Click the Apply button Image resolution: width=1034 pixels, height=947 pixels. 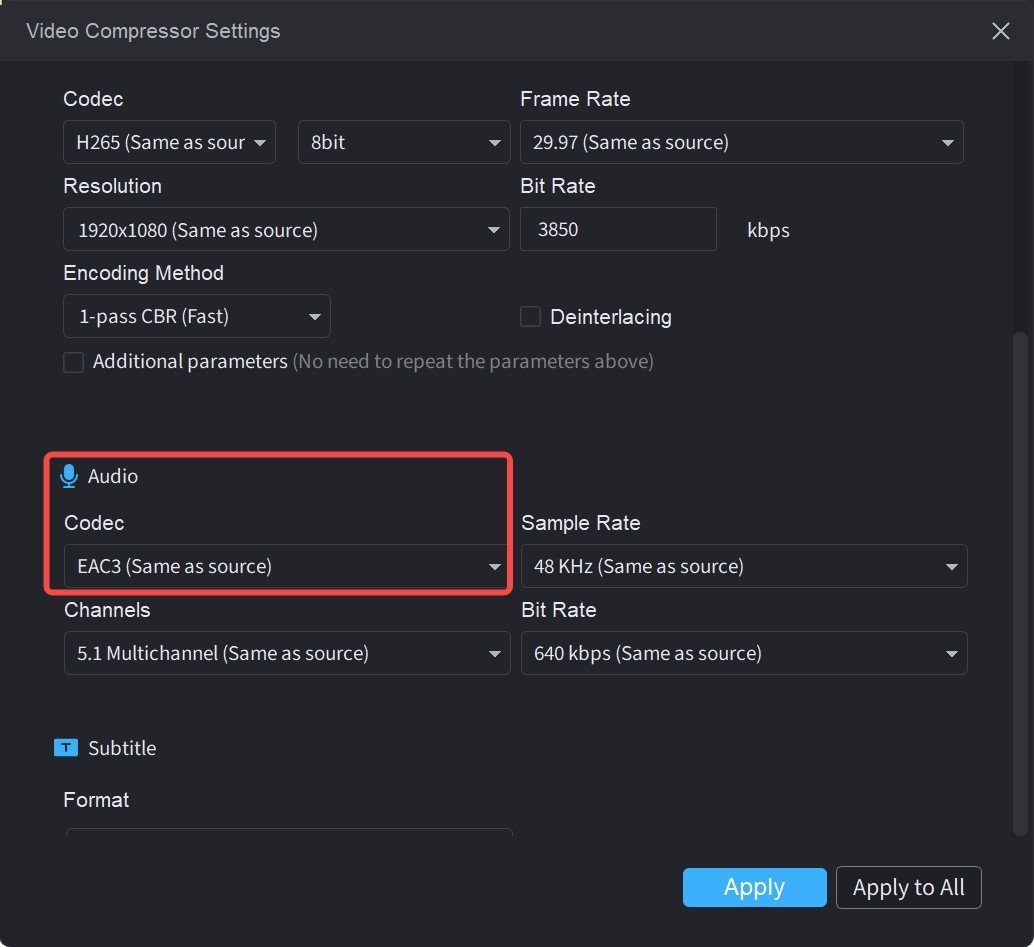tap(754, 887)
